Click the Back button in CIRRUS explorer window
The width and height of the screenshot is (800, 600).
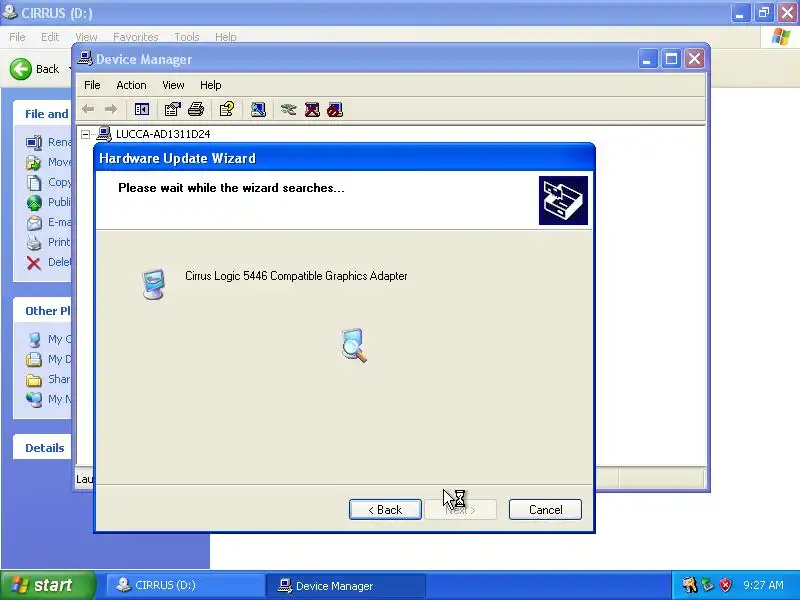[35, 69]
